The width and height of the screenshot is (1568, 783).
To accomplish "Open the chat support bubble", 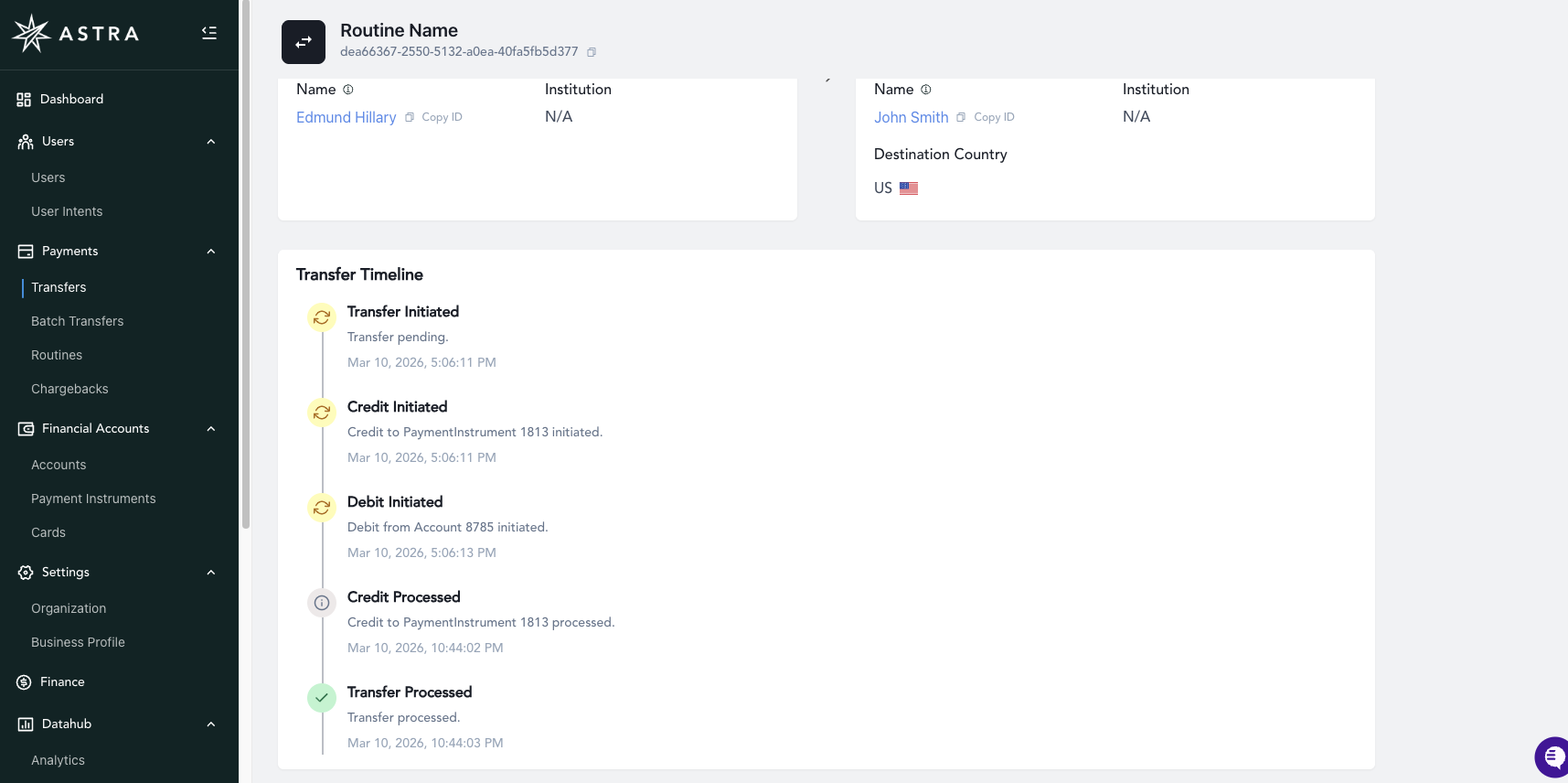I will coord(1552,756).
